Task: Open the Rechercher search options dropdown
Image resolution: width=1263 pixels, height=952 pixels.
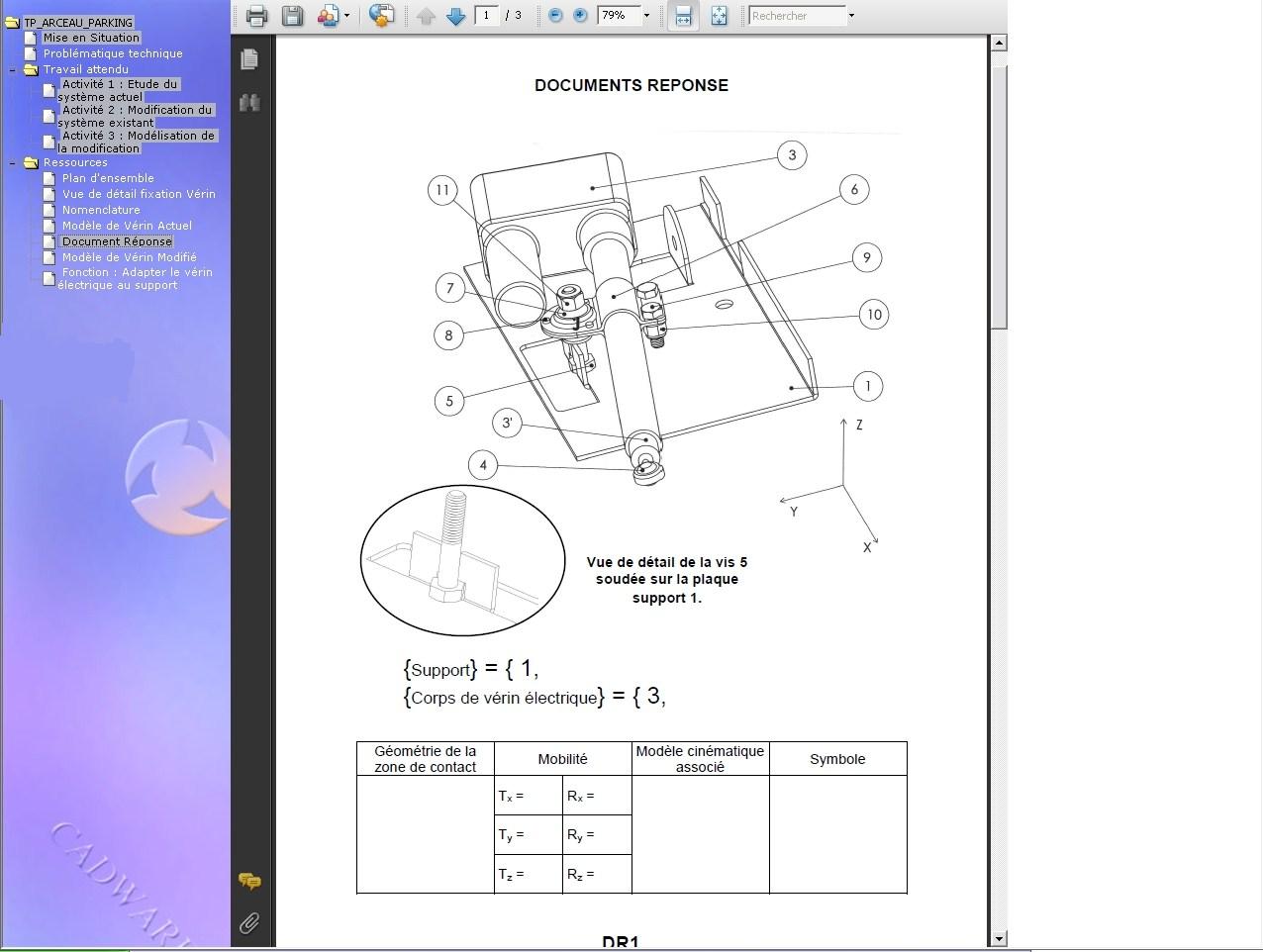Action: coord(851,16)
